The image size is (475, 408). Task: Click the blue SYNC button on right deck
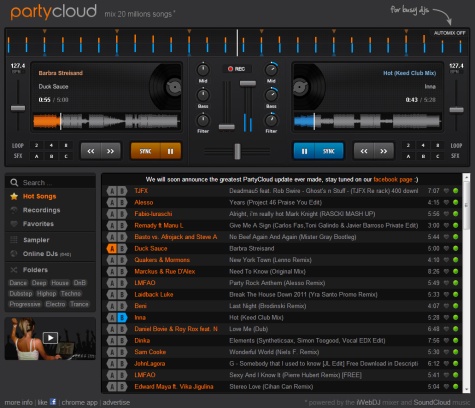click(329, 151)
